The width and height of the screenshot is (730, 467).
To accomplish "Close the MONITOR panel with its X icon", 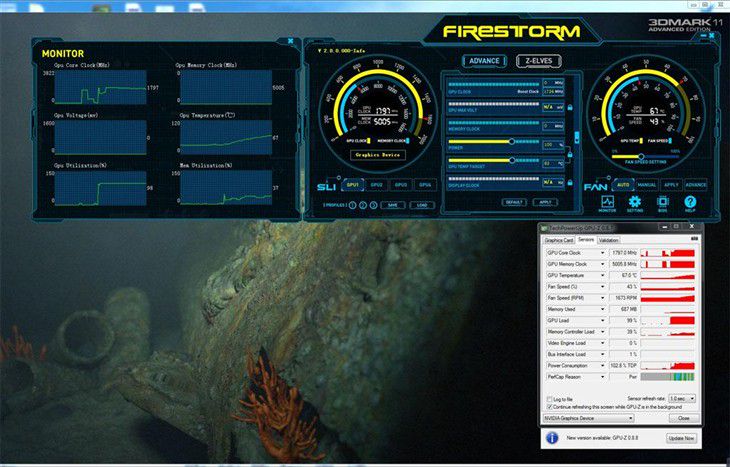I will tap(291, 41).
